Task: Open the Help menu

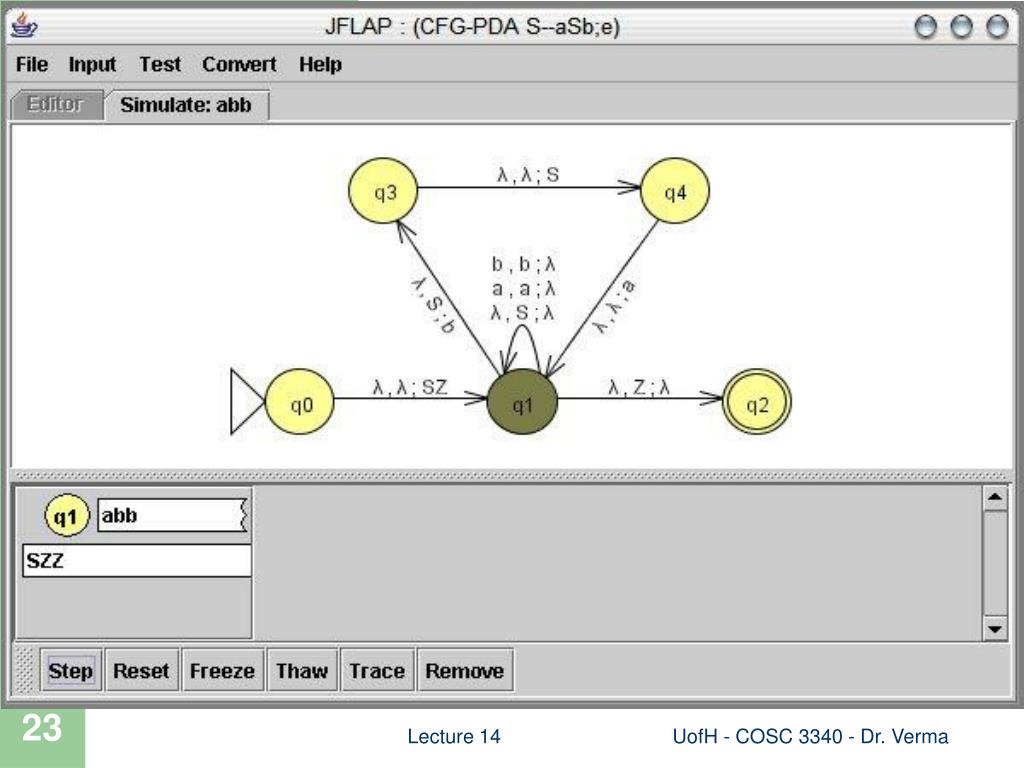Action: click(x=320, y=65)
